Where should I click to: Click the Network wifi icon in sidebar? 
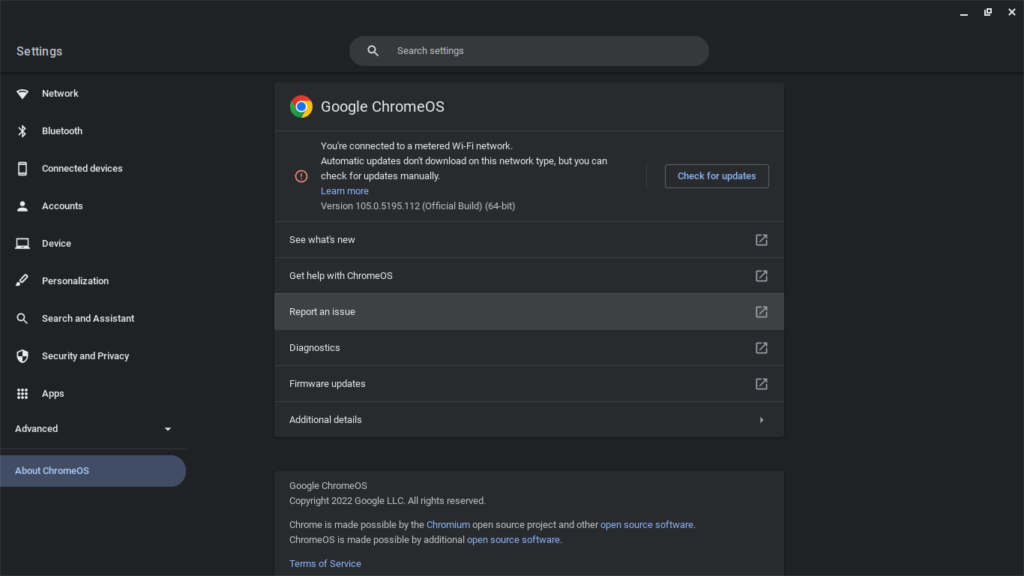[22, 94]
